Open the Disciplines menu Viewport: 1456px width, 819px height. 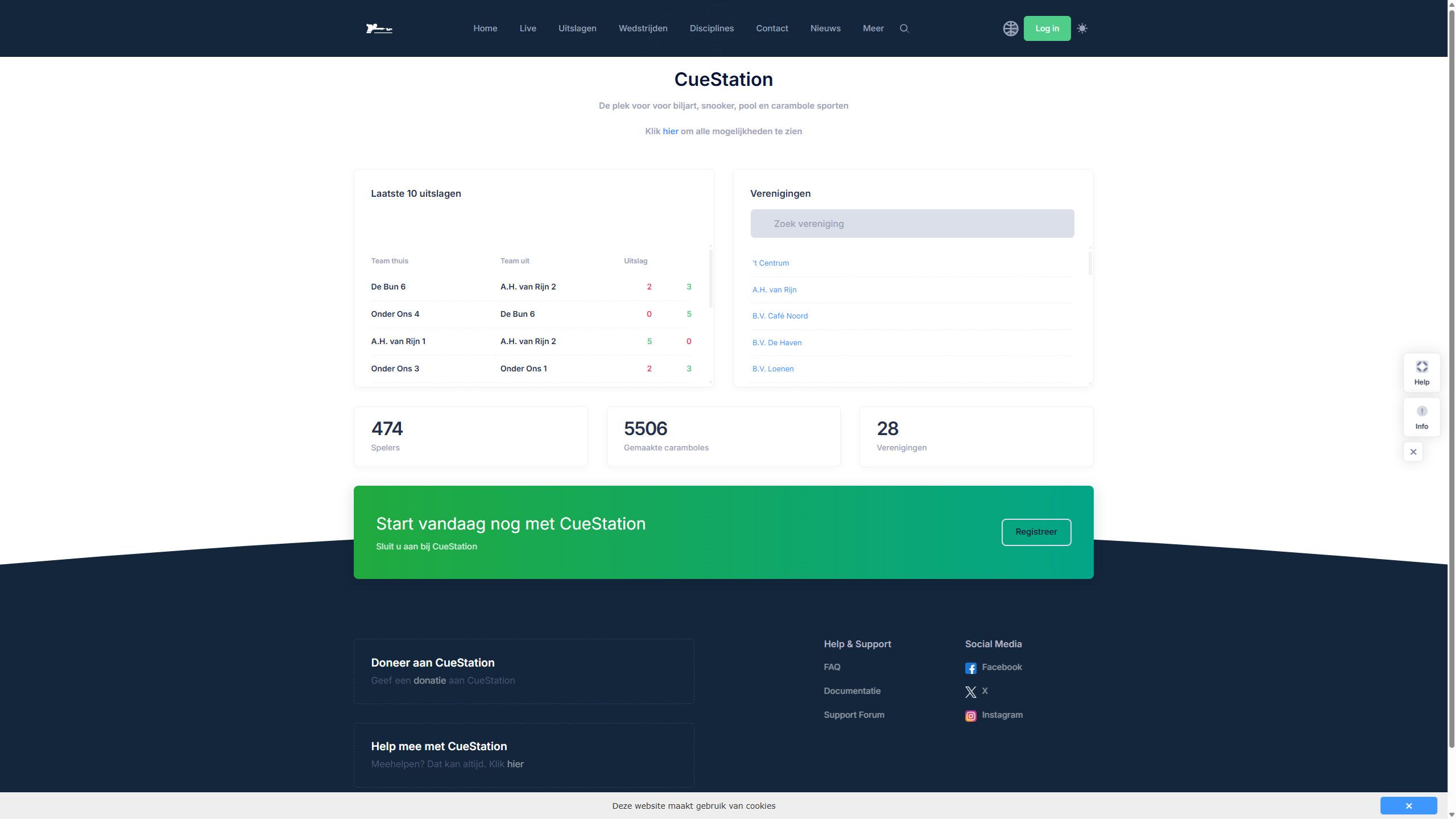(x=712, y=28)
